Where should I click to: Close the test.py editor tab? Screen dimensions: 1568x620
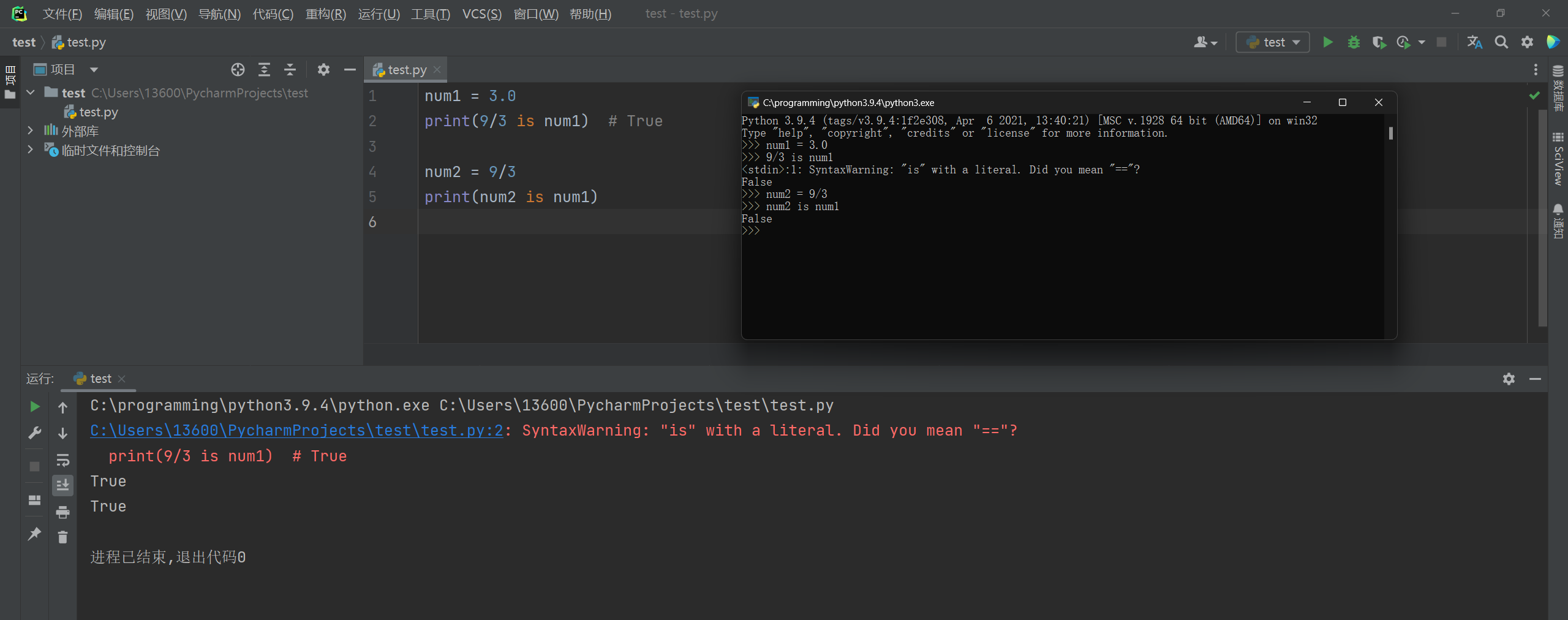coord(437,70)
